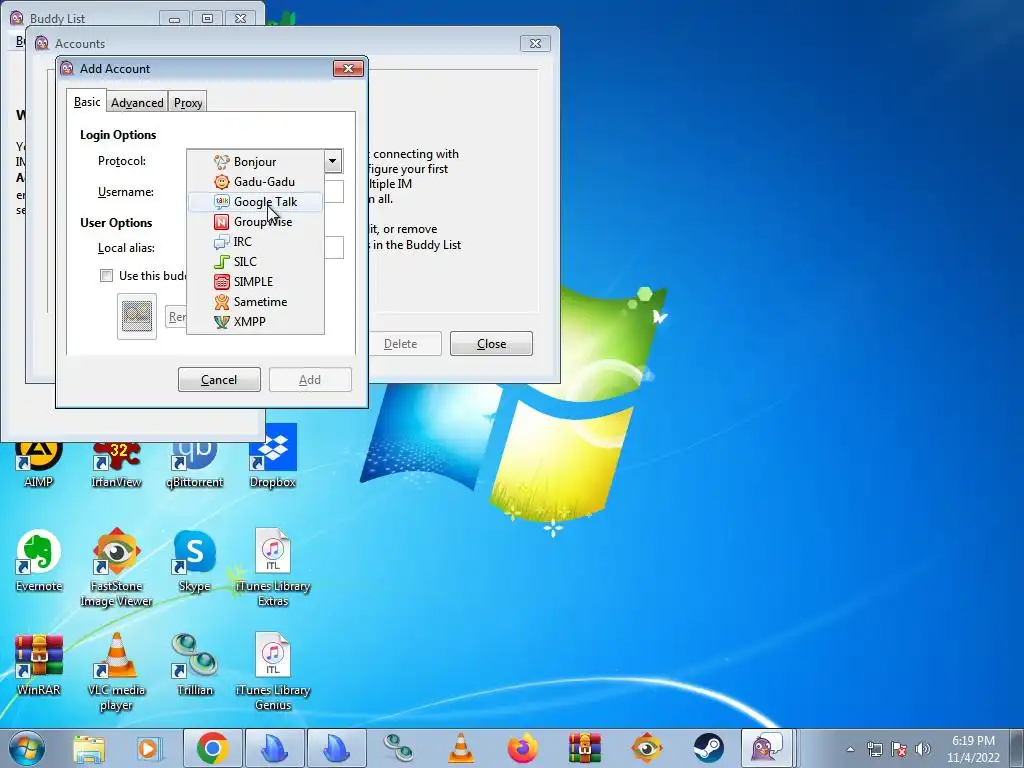This screenshot has height=768, width=1024.
Task: Click the volume speaker tray icon
Action: tap(923, 749)
